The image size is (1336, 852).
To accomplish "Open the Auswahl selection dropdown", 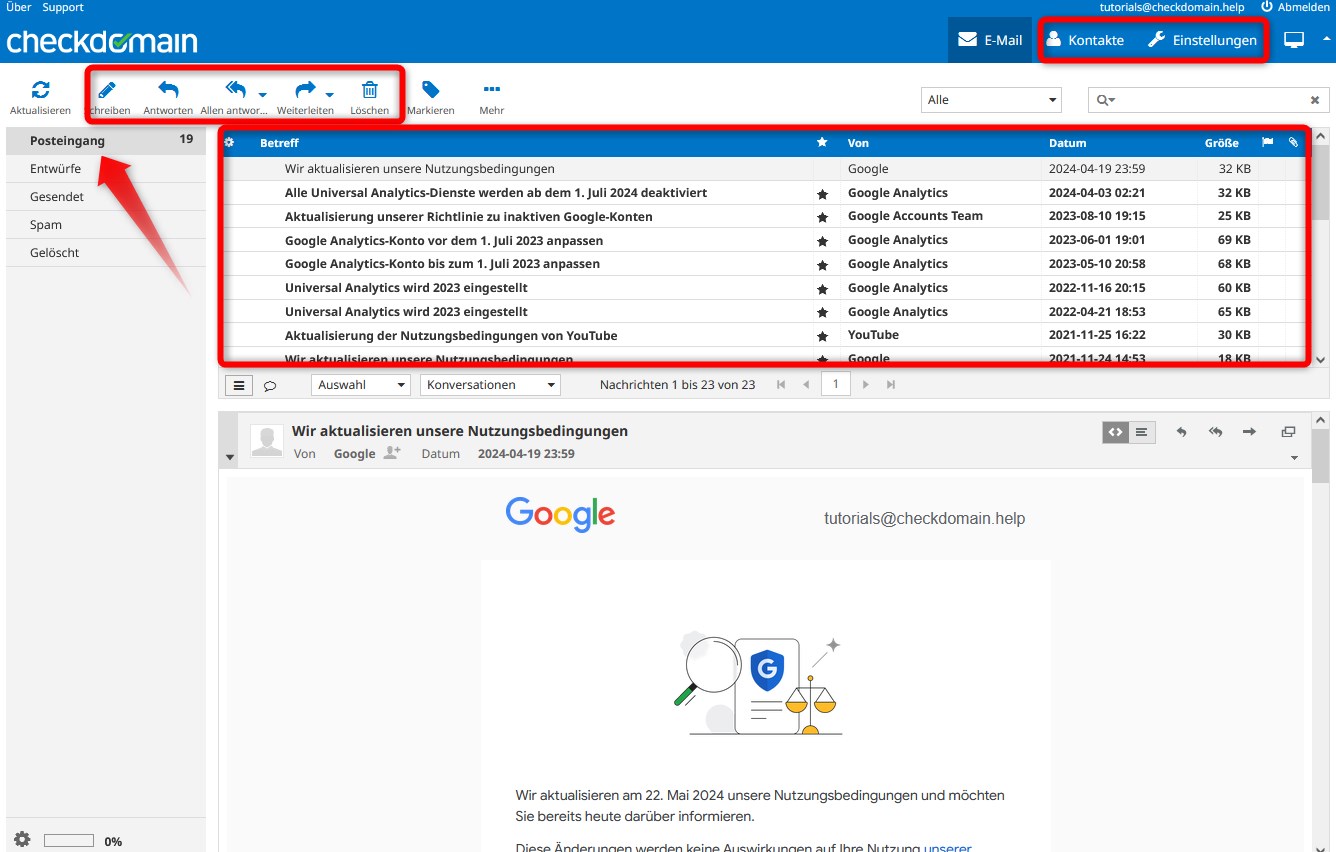I will tap(361, 385).
